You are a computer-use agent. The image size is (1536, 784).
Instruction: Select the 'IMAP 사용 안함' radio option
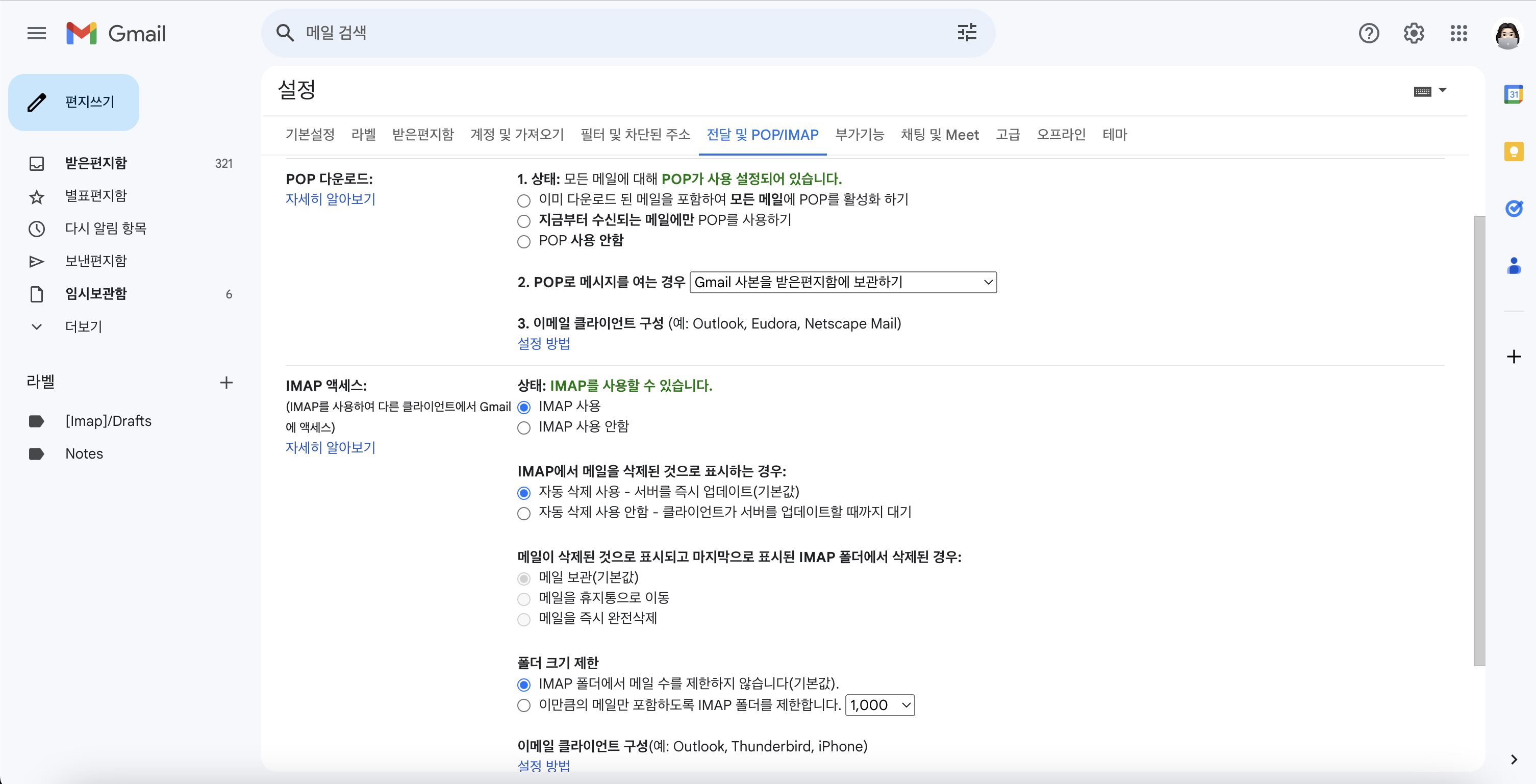click(523, 428)
